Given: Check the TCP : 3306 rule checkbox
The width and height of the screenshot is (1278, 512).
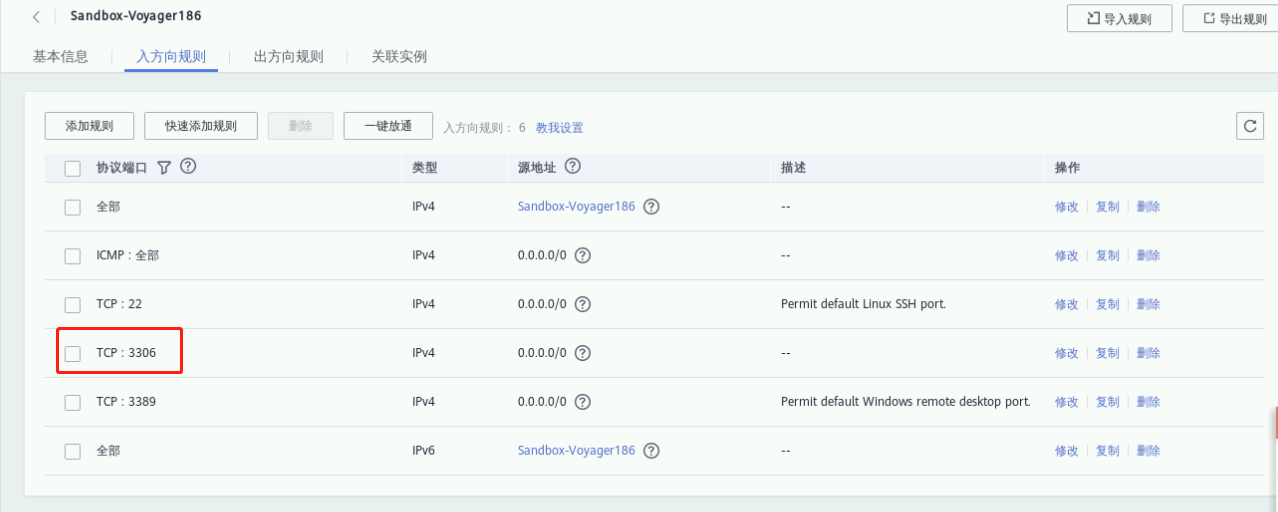Looking at the screenshot, I should [73, 353].
